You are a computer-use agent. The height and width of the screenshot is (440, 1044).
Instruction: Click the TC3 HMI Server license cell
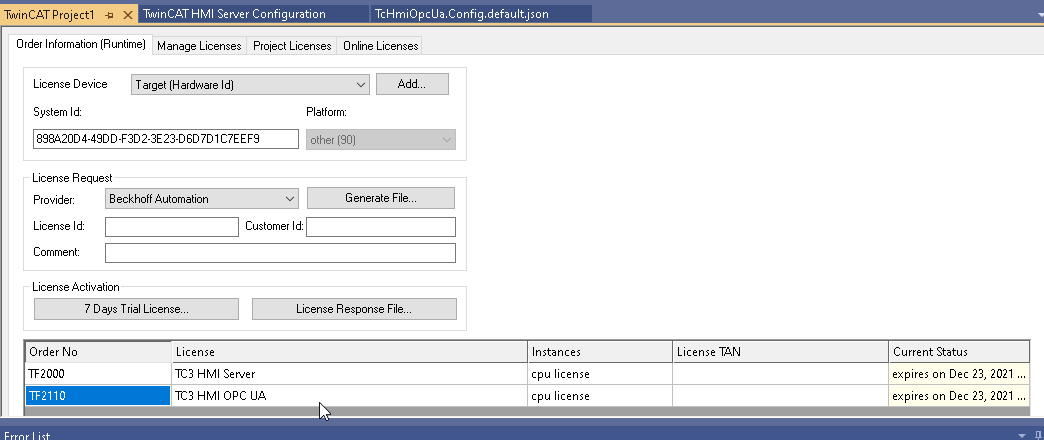(350, 373)
